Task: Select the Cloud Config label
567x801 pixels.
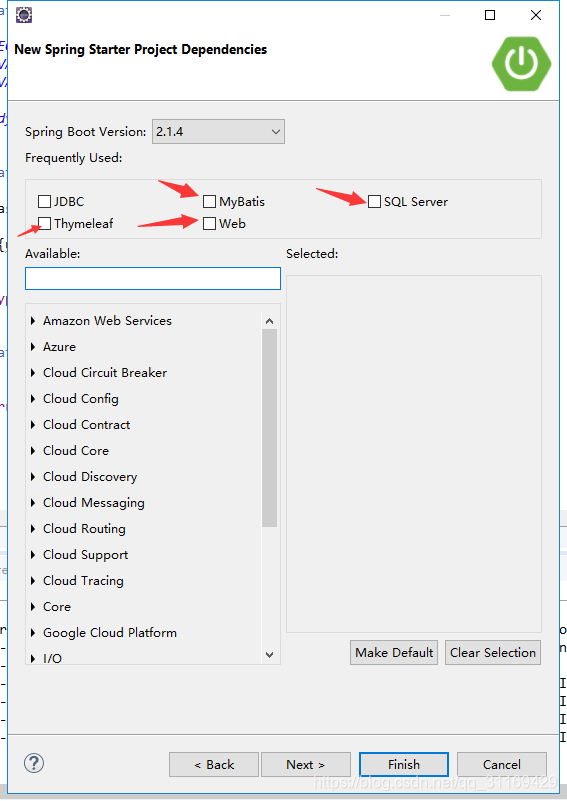Action: point(81,399)
